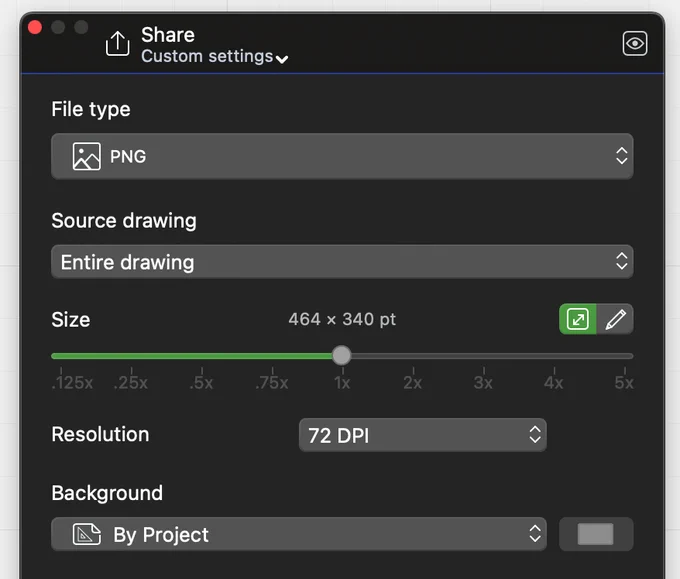Open the File type PNG dropdown
680x579 pixels.
[x=342, y=156]
